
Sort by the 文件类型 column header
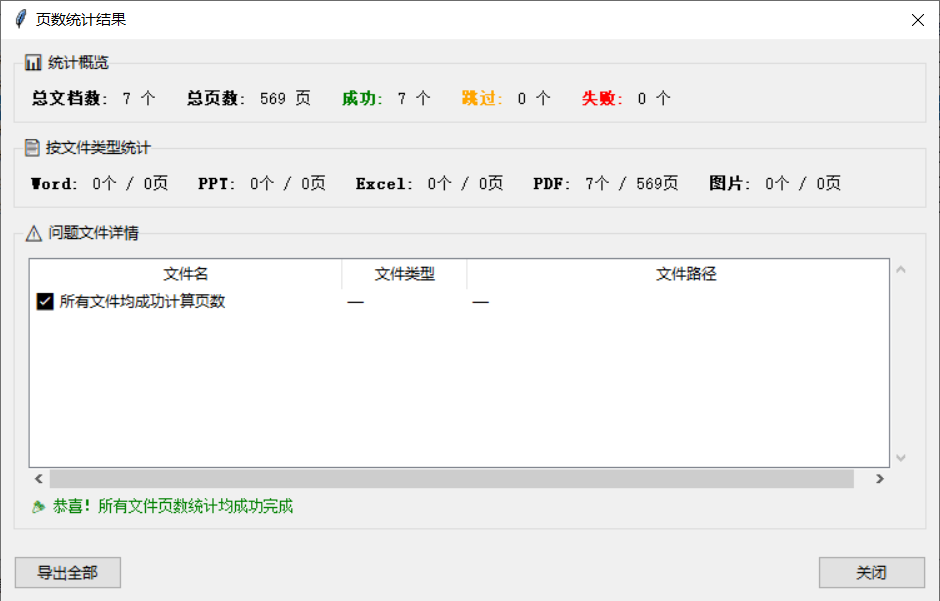point(405,274)
